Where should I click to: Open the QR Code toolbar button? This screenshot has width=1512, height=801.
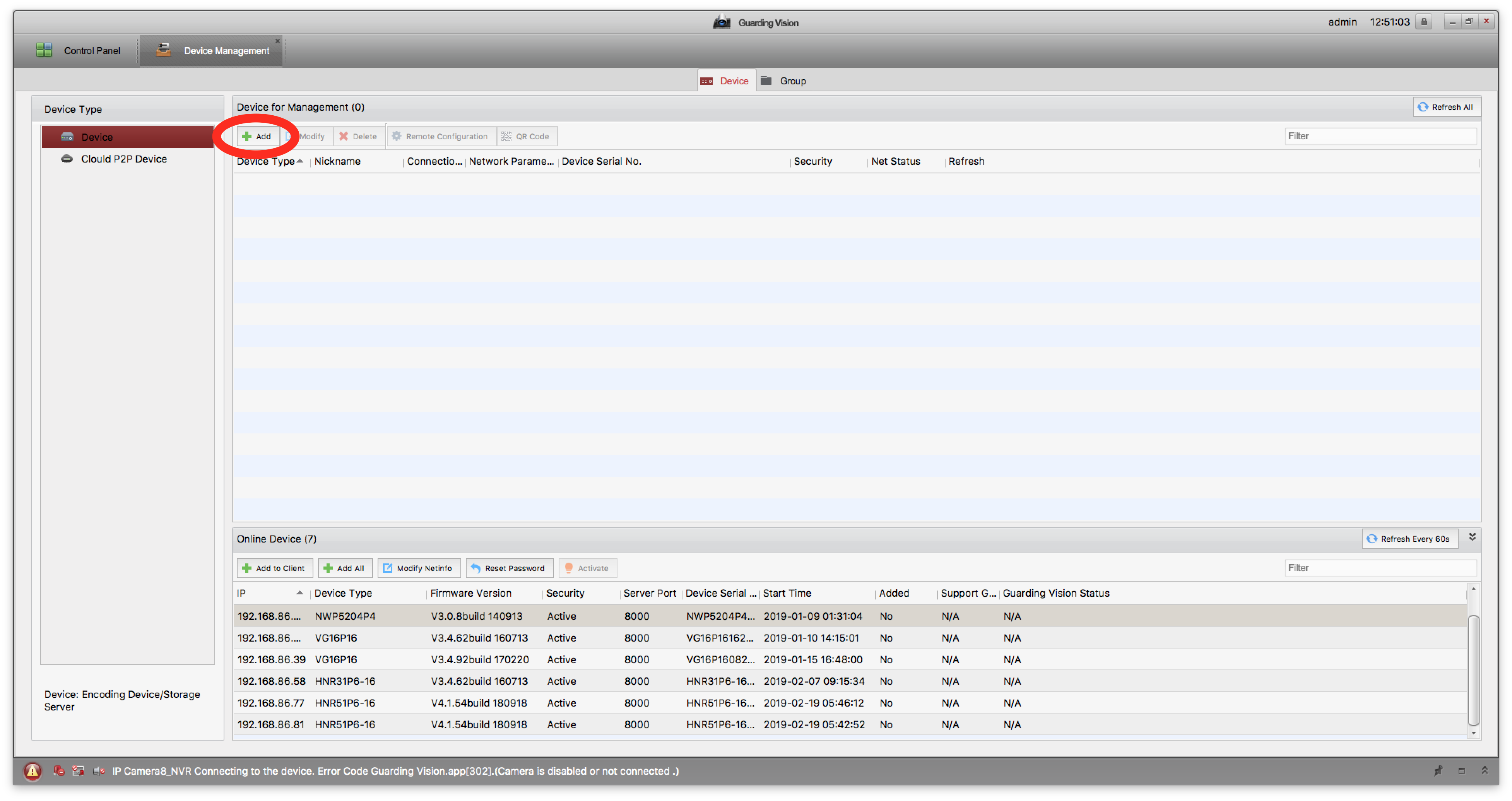coord(526,136)
